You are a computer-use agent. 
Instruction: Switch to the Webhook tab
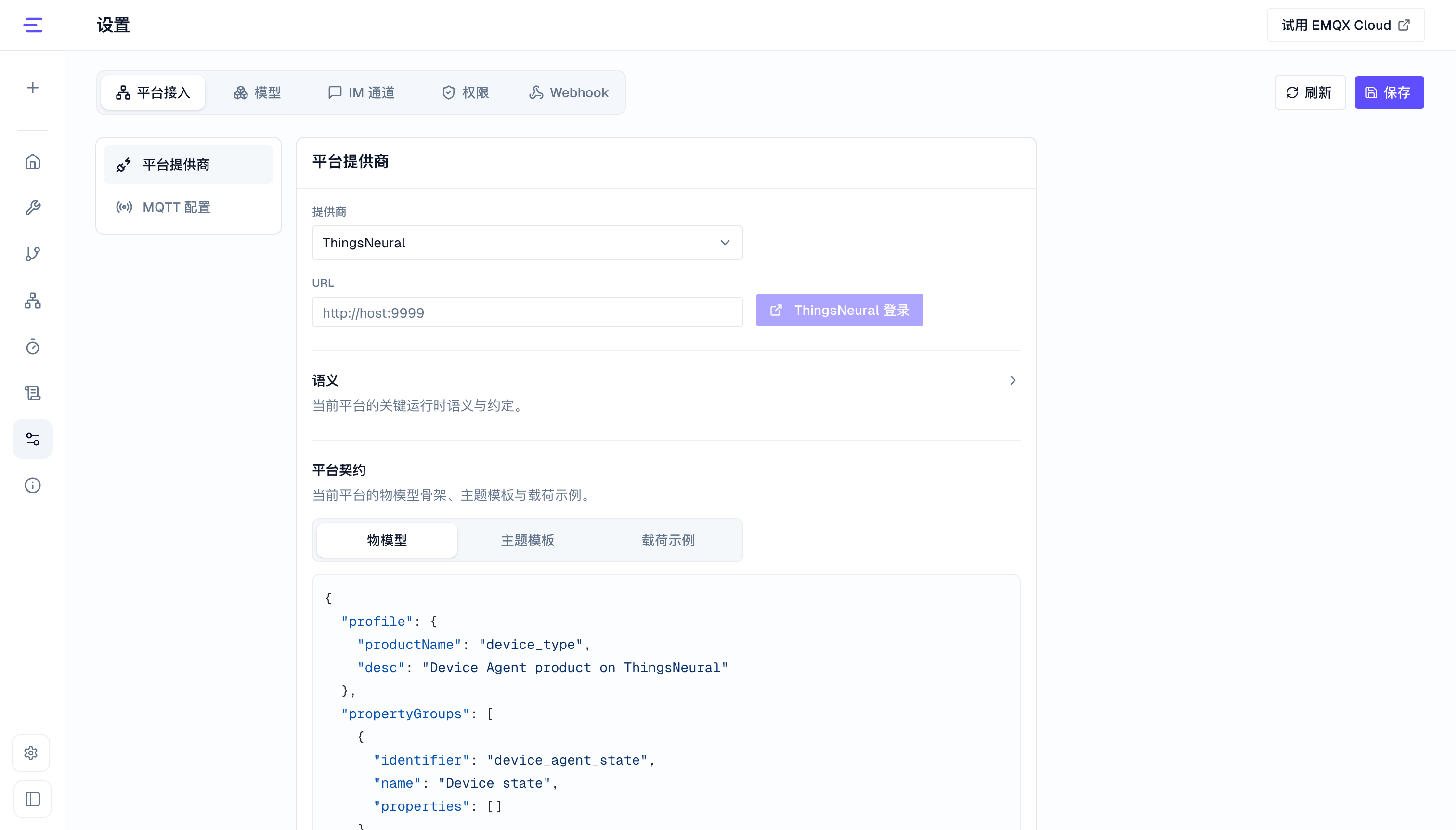tap(569, 92)
